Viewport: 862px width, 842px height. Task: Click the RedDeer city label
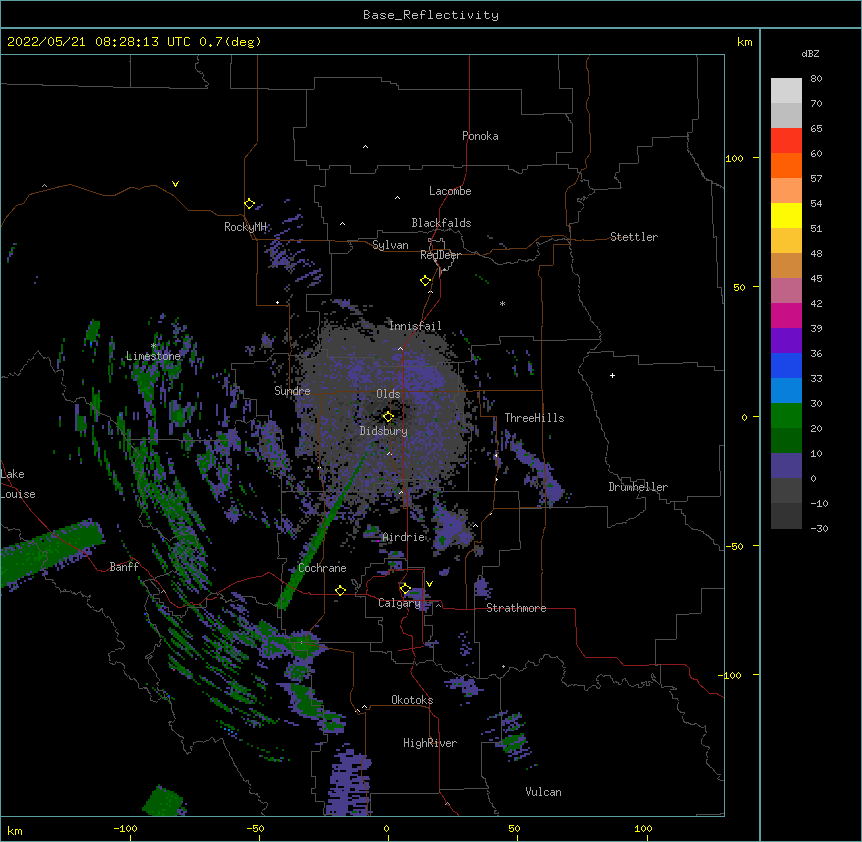pos(440,255)
